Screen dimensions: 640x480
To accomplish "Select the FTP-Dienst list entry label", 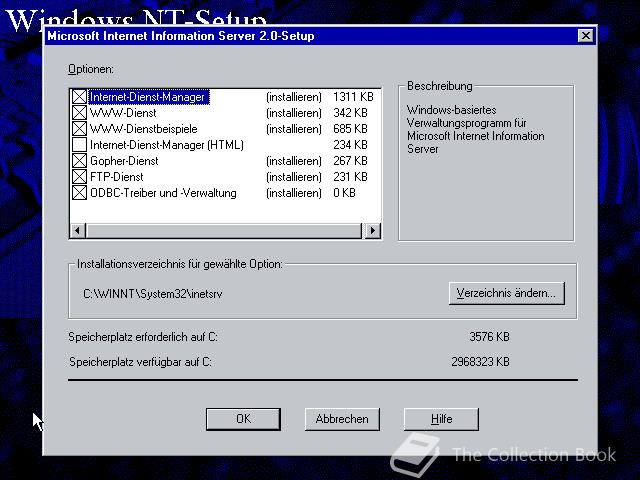I will [117, 177].
